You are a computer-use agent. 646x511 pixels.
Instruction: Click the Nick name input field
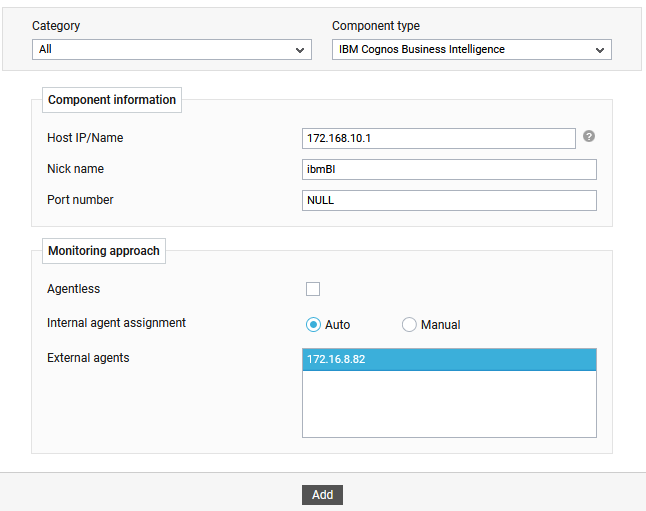click(449, 169)
